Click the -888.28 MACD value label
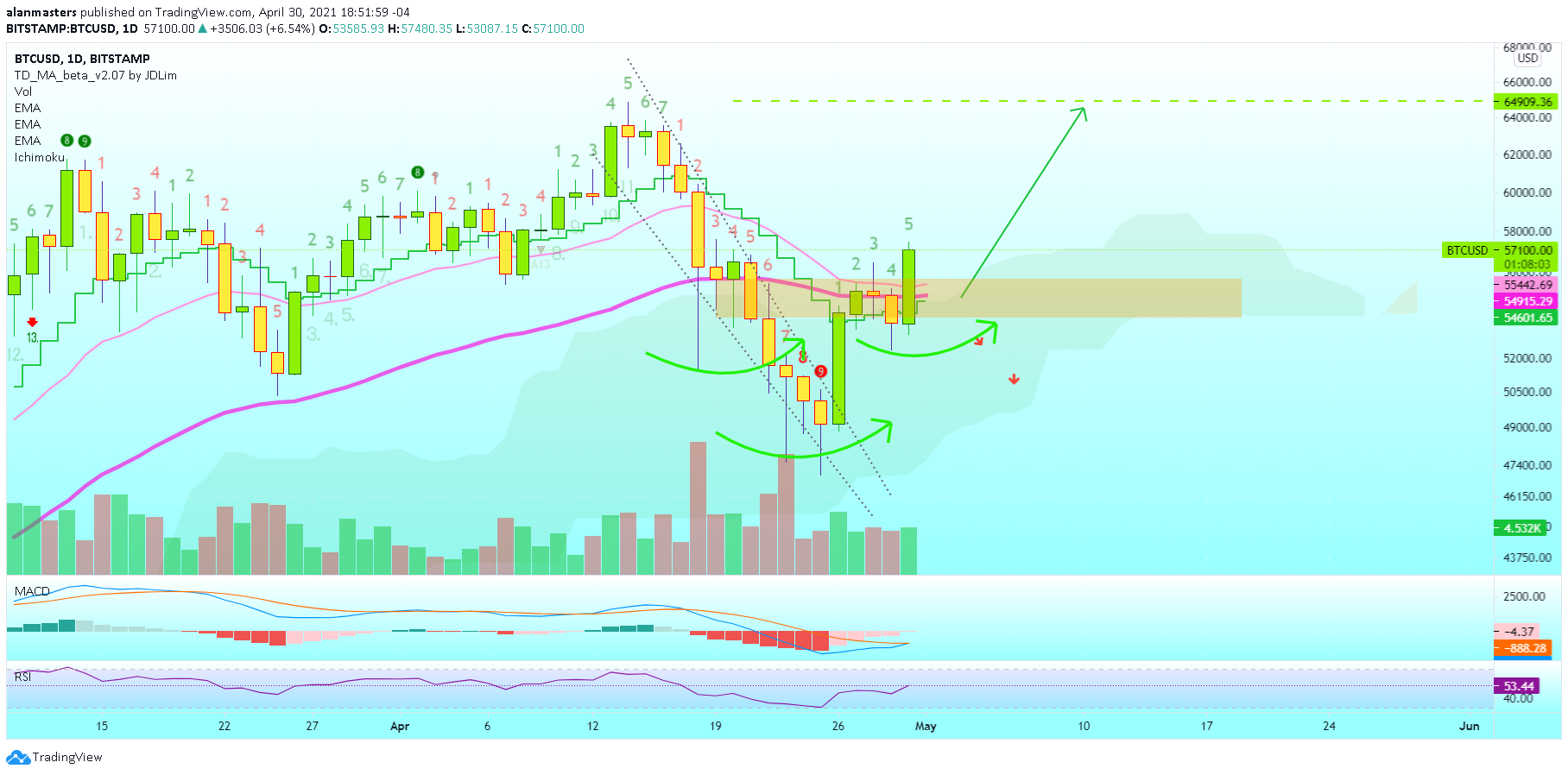 point(1523,648)
